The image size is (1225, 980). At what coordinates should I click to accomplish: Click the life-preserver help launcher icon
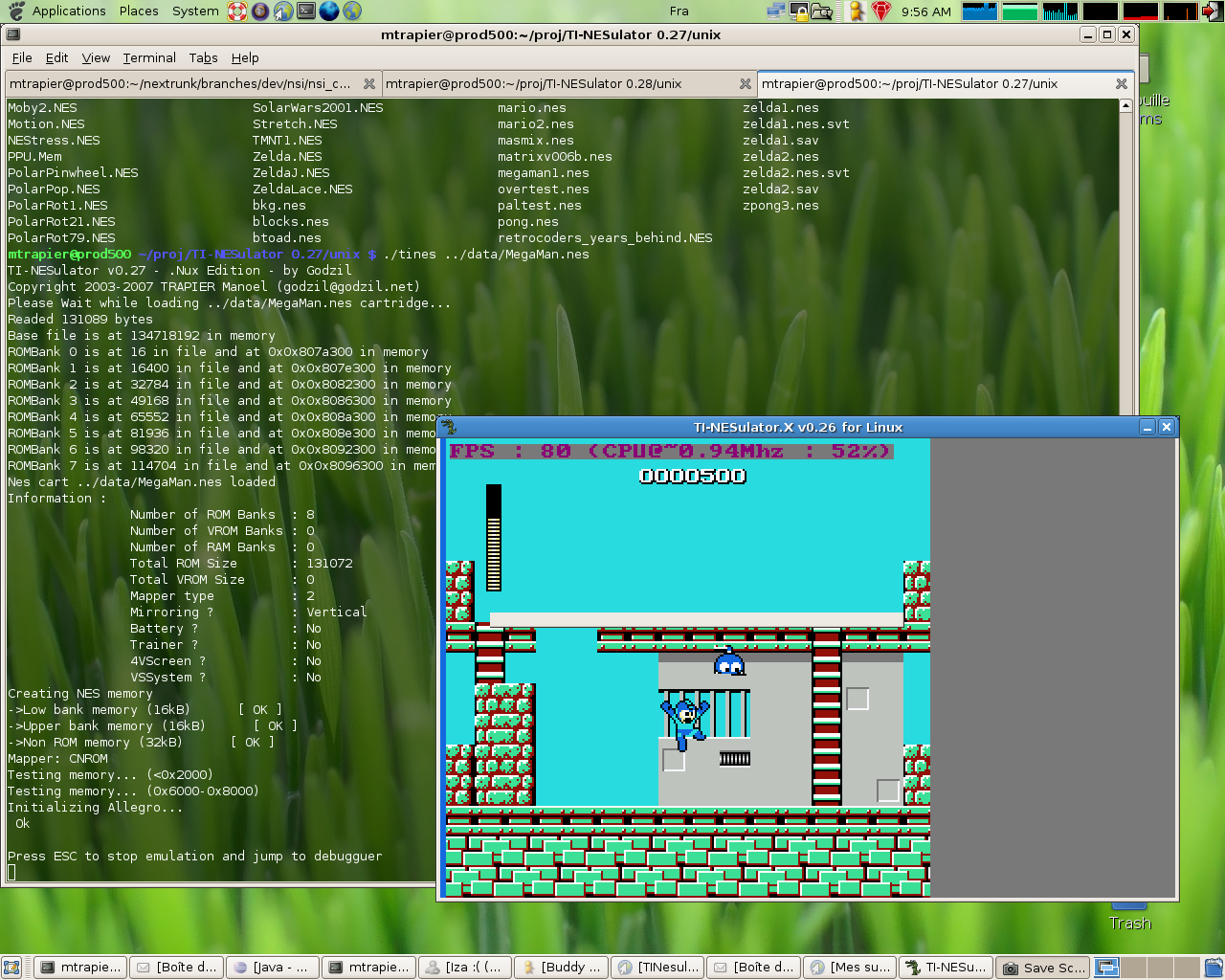(237, 11)
